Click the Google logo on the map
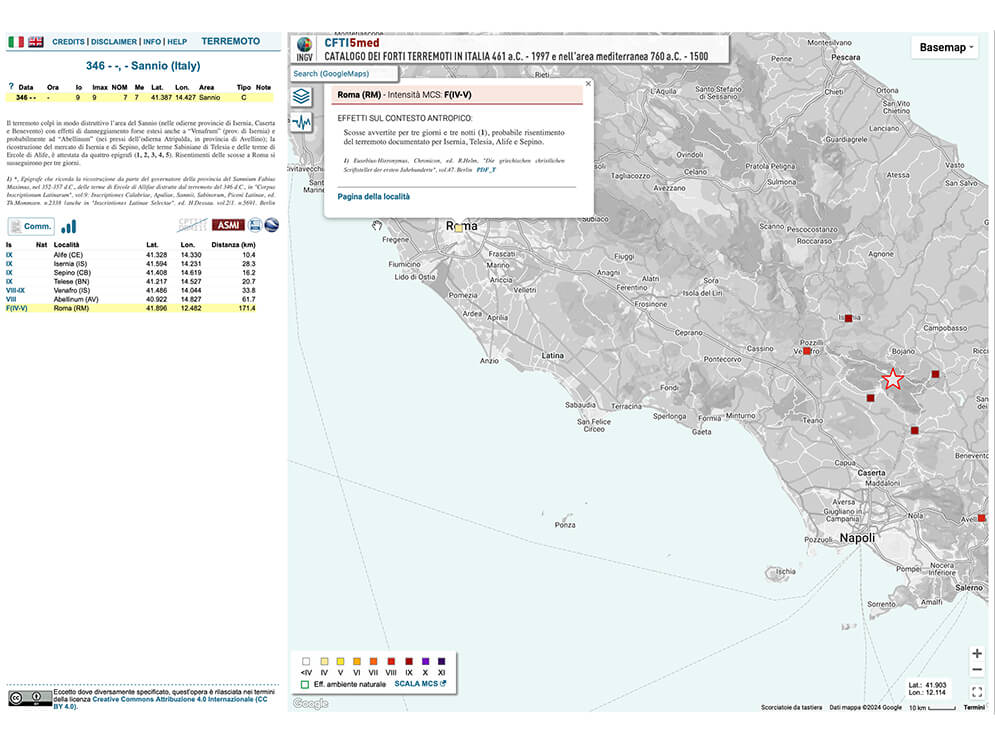 310,703
